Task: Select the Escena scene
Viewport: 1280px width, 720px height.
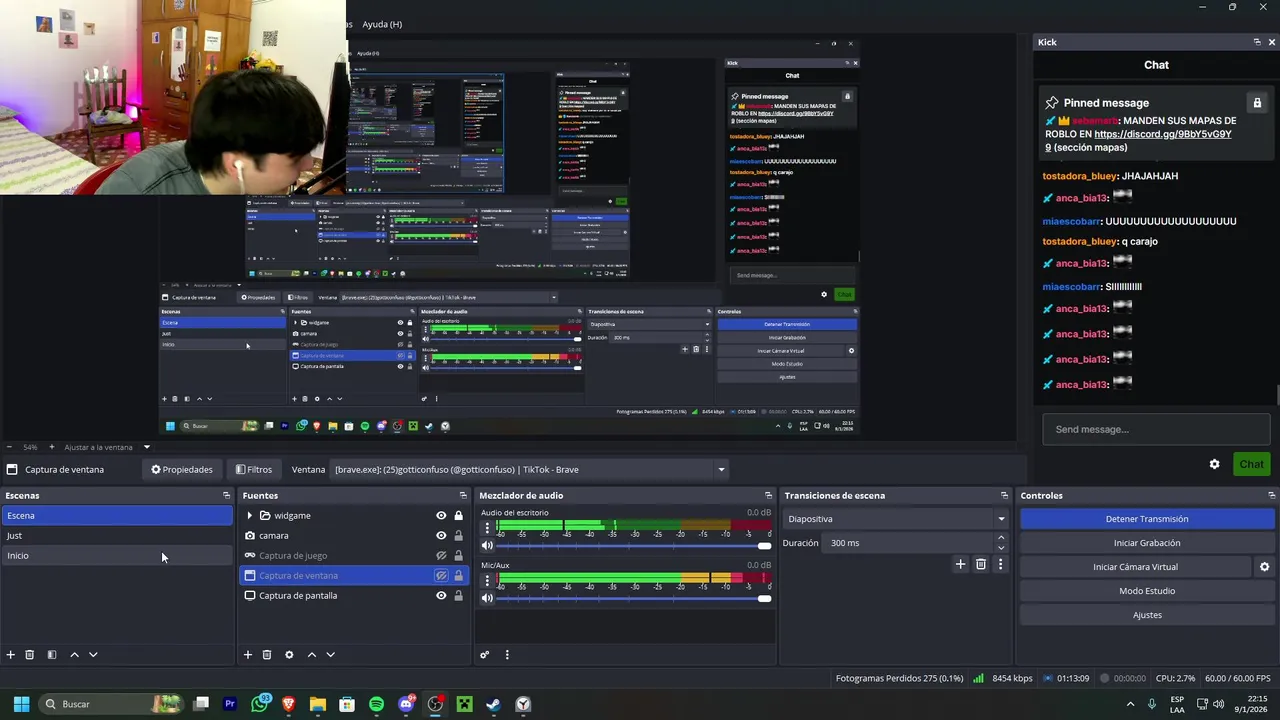Action: 117,515
